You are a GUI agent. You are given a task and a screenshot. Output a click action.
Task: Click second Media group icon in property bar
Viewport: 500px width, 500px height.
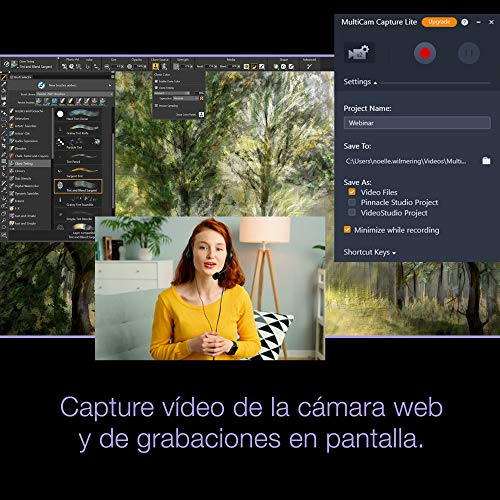(x=254, y=67)
